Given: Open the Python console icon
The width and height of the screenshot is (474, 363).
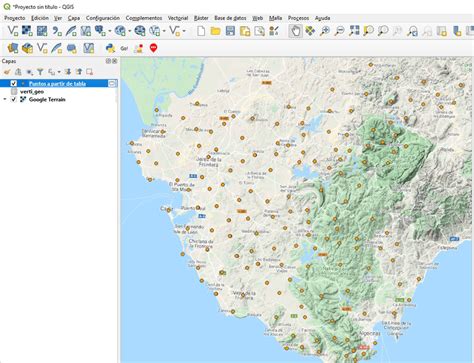Looking at the screenshot, I should coord(110,48).
